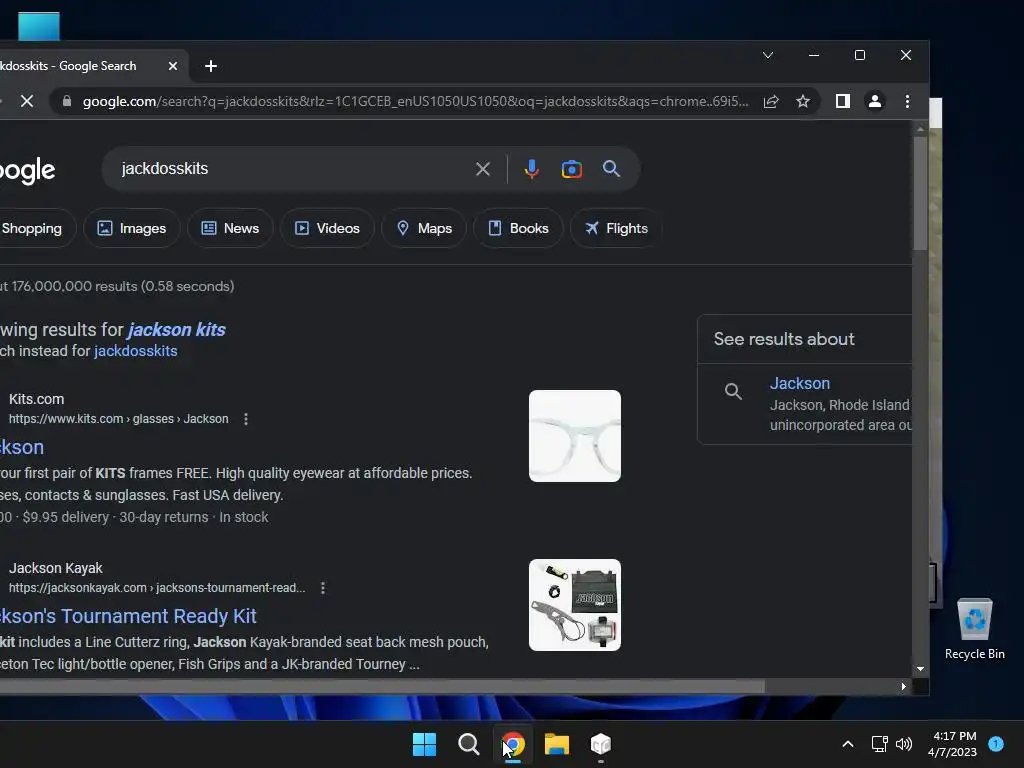Open Jackson's Tournament Ready Kit link

[128, 616]
